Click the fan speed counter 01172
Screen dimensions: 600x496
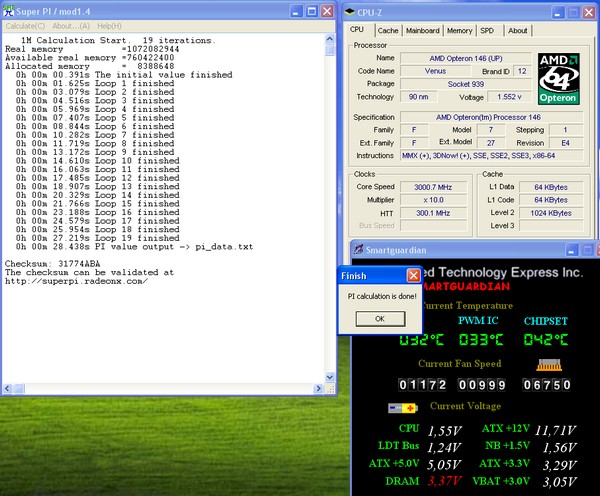422,385
